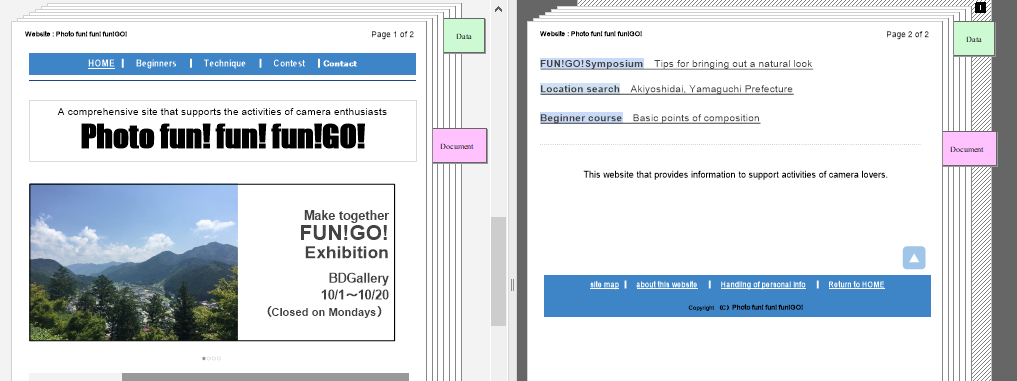Select the green Data tab on page 1
This screenshot has width=1017, height=381.
click(x=464, y=36)
